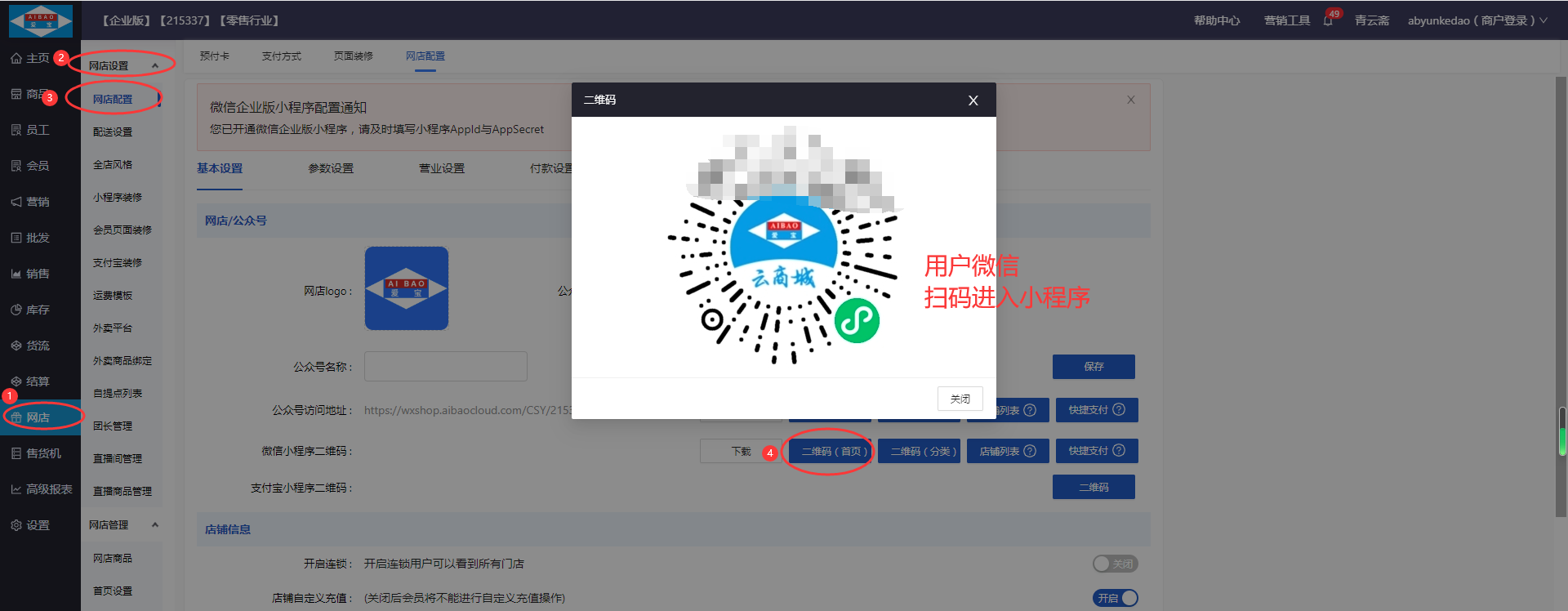Toggle the 开启连锁 switch
The width and height of the screenshot is (1568, 611).
tap(1115, 564)
